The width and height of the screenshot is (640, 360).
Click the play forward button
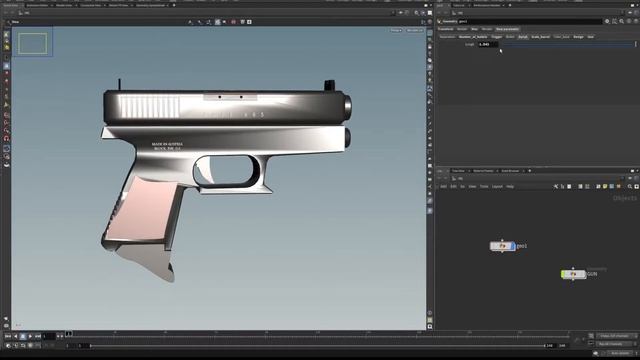pyautogui.click(x=30, y=336)
